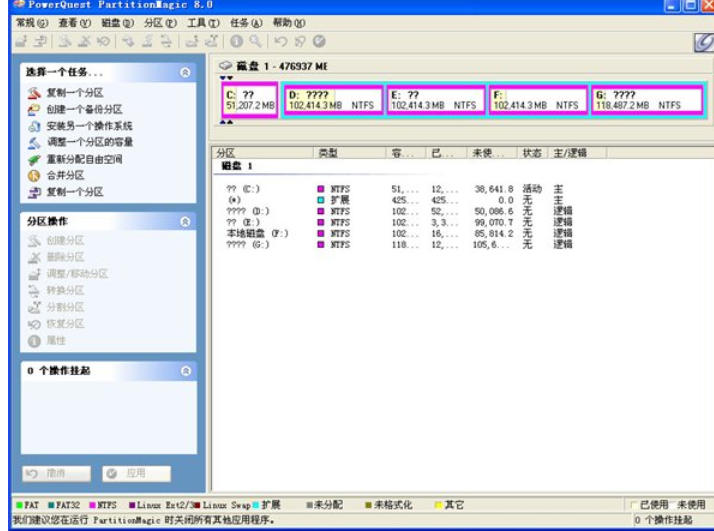Open the 任务(A) menu

point(246,22)
